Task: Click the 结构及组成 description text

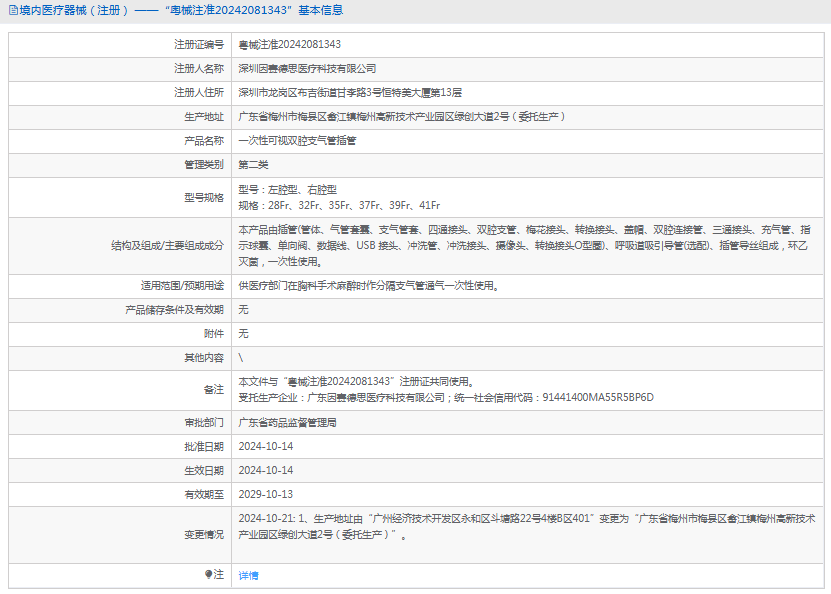Action: tap(524, 245)
